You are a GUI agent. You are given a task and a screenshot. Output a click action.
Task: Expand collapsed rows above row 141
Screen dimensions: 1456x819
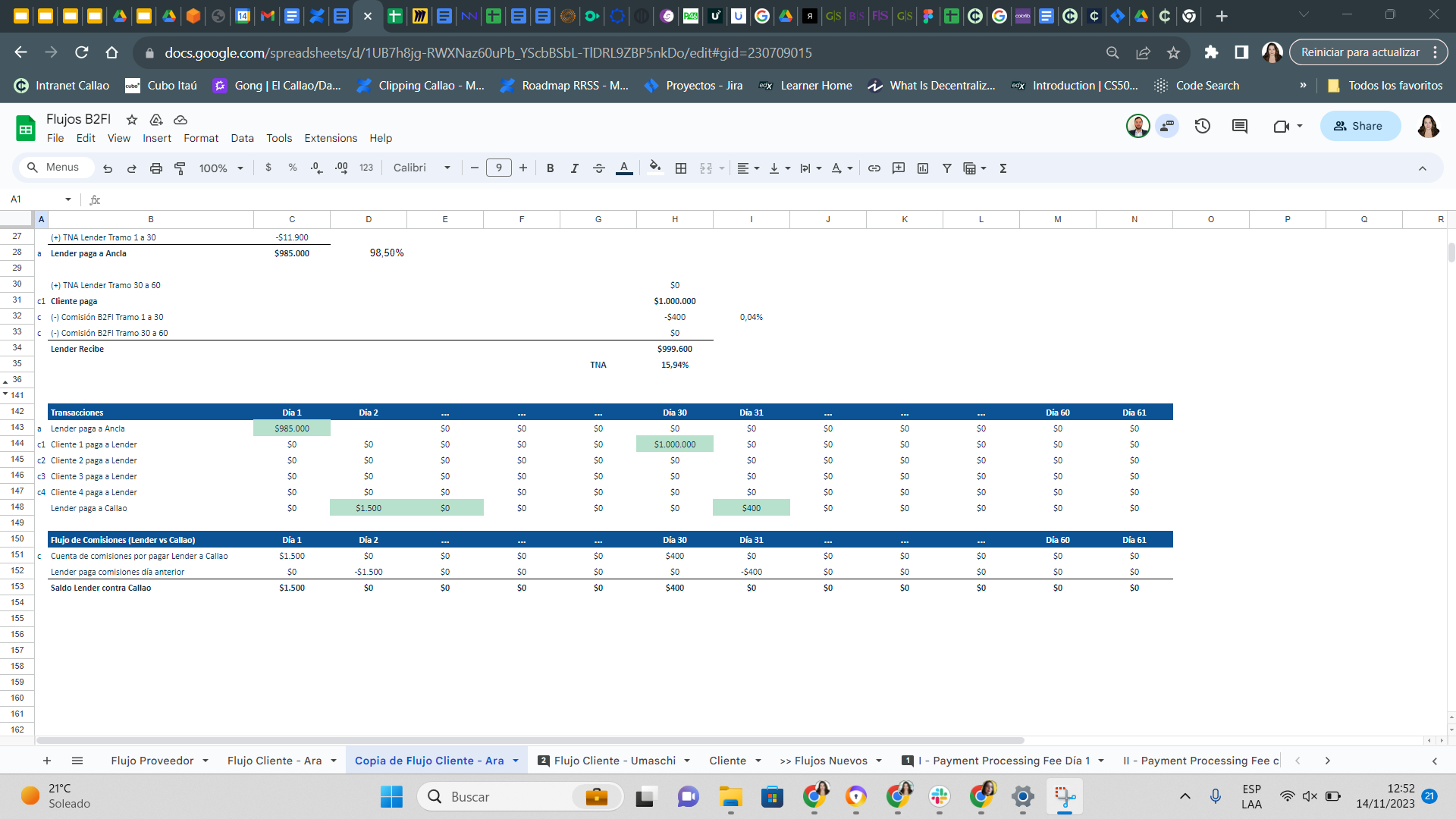pos(6,394)
